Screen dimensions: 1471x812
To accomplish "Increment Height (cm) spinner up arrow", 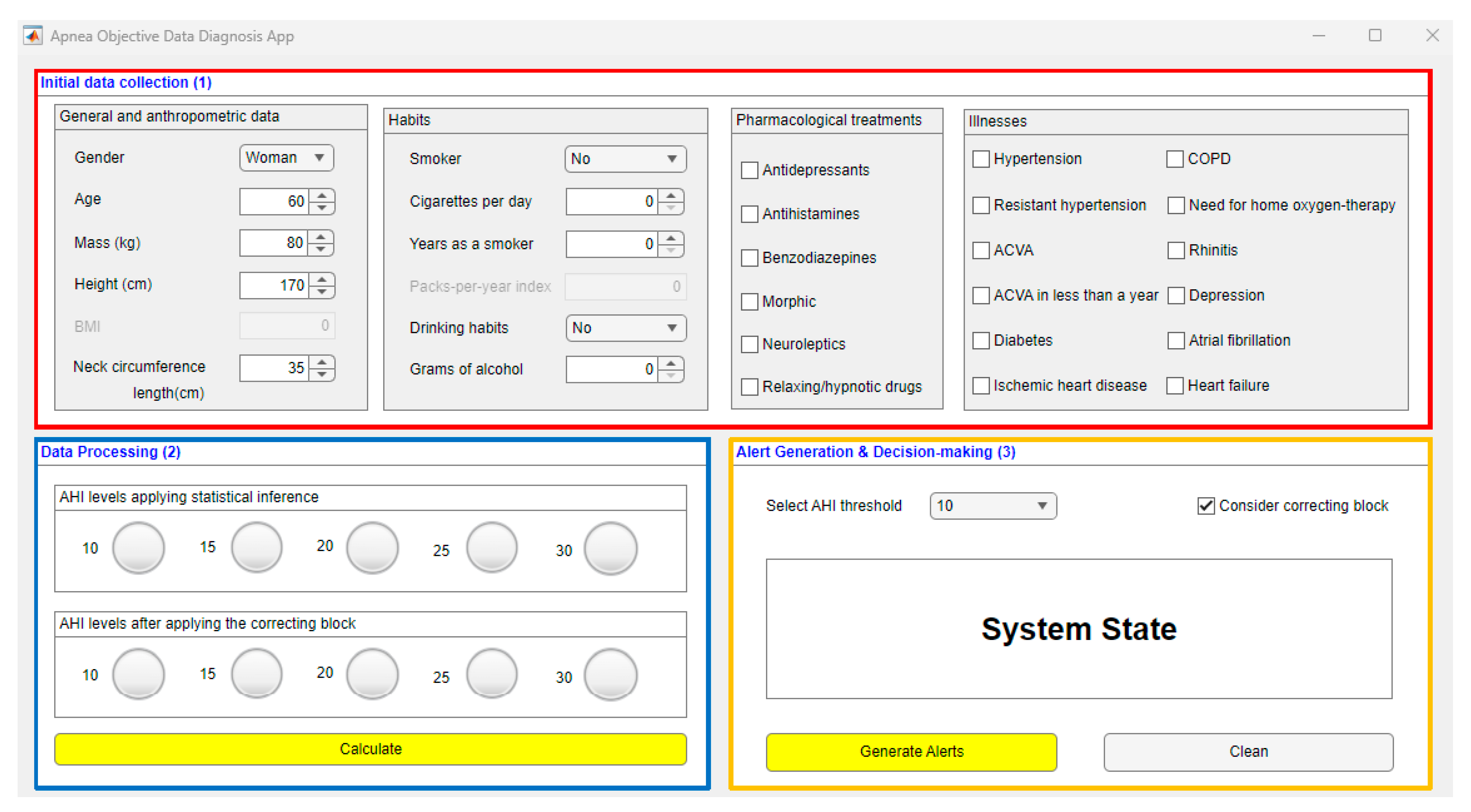I will pyautogui.click(x=322, y=279).
